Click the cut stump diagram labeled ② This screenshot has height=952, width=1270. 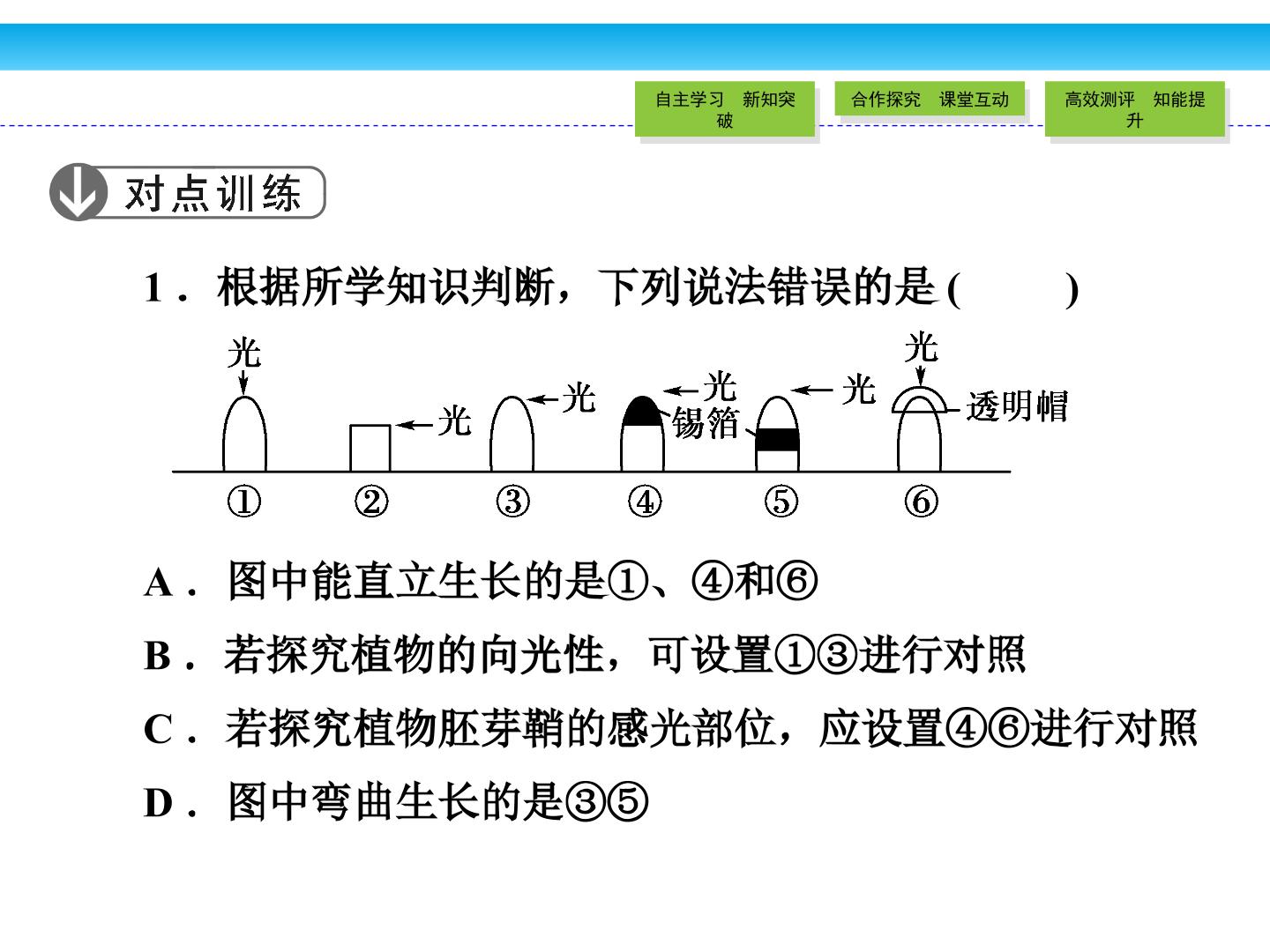point(370,448)
